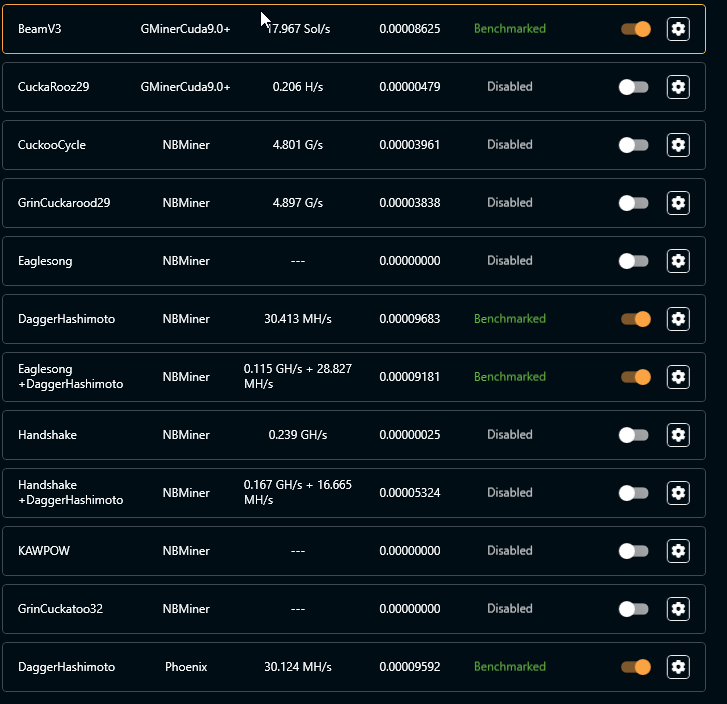
Task: Select the GrinCuckarood29 algorithm name
Action: click(64, 203)
